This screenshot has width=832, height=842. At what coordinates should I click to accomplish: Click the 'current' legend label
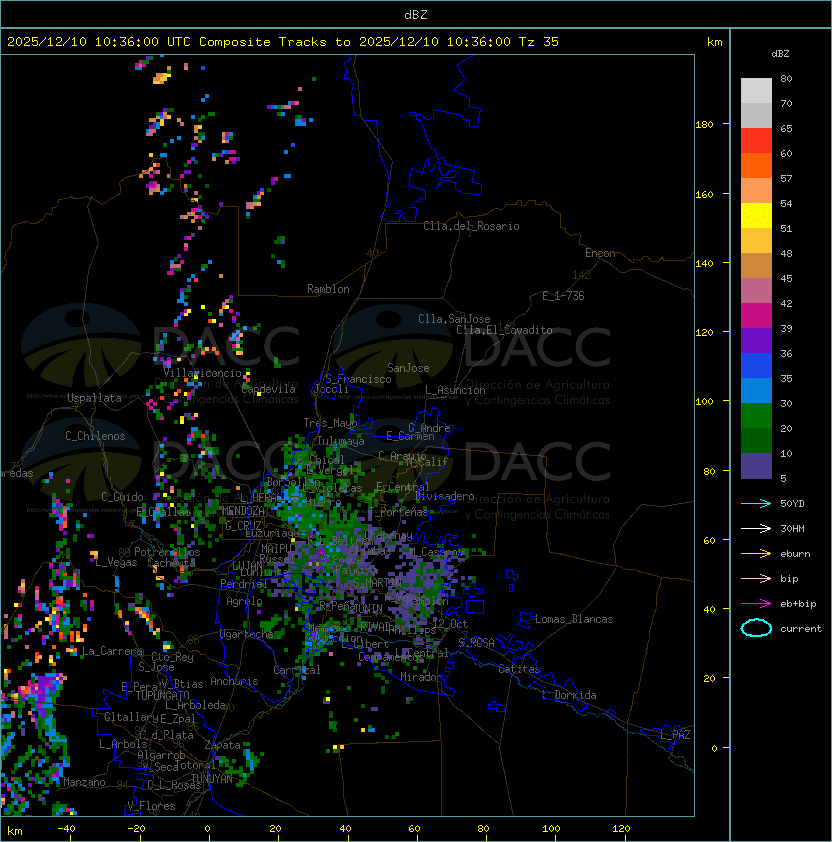801,629
